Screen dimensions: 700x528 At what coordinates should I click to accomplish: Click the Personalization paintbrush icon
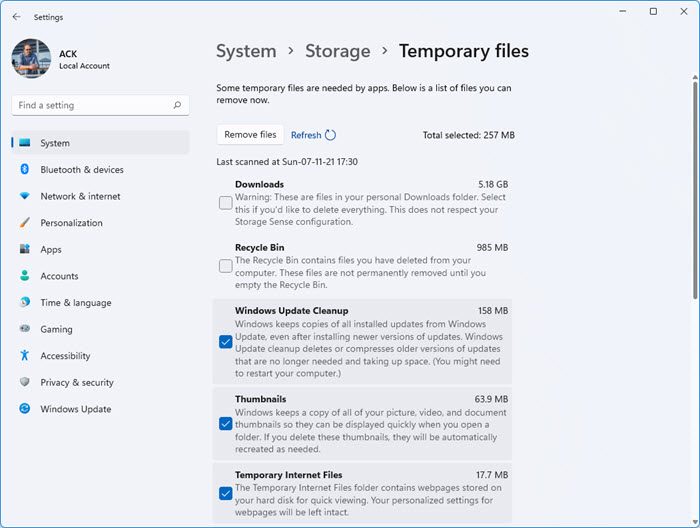coord(25,223)
